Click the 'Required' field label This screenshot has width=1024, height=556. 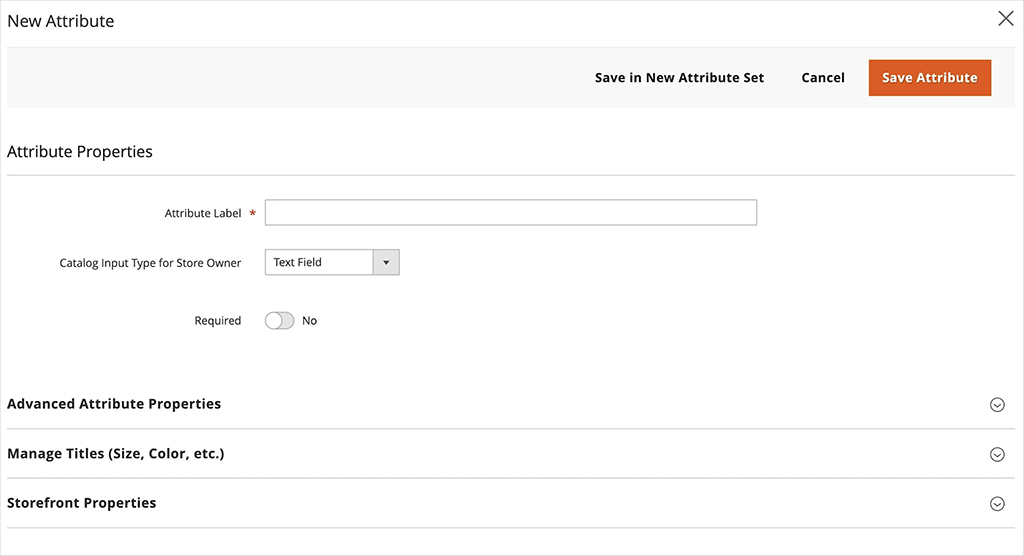click(217, 321)
